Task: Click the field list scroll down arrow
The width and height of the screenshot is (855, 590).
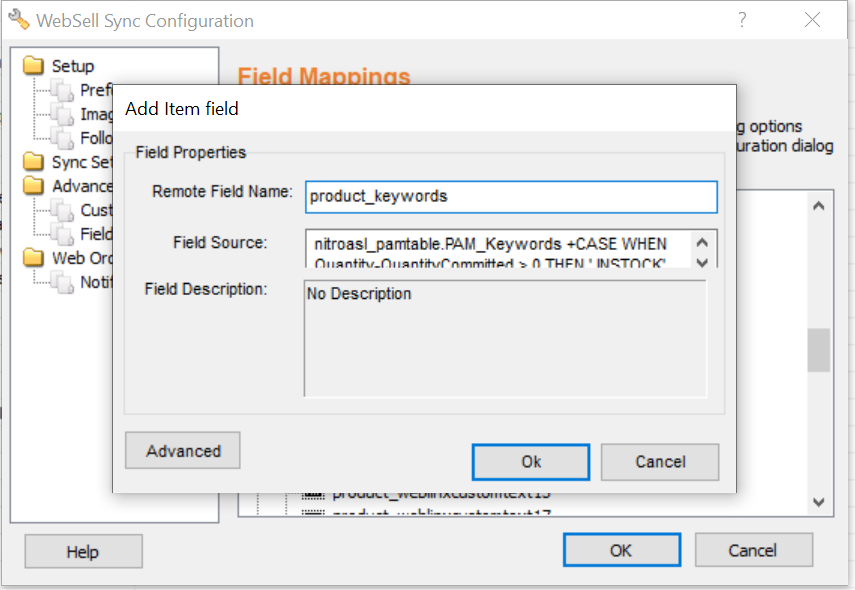Action: (x=818, y=502)
